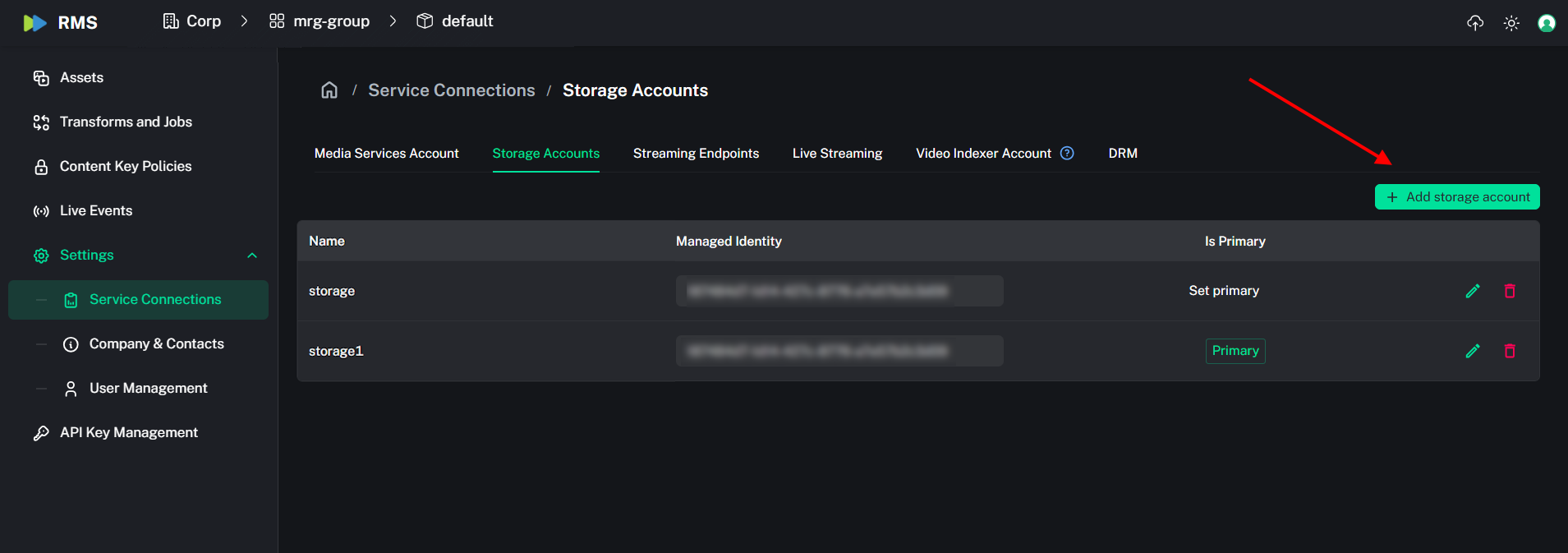Click the API Key Management key icon
Screen dimensions: 1568x553
coord(41,433)
